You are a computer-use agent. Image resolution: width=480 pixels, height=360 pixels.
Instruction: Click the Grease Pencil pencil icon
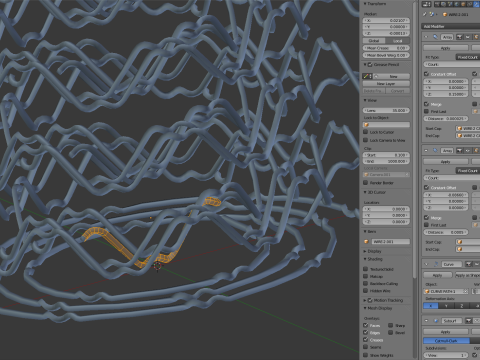(x=367, y=76)
